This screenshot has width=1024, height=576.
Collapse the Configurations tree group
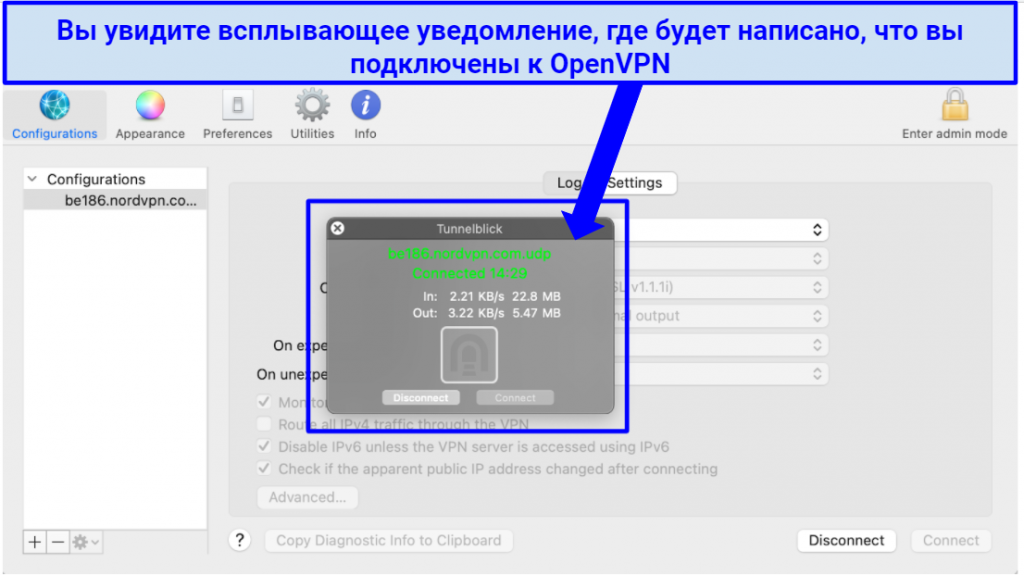[32, 179]
